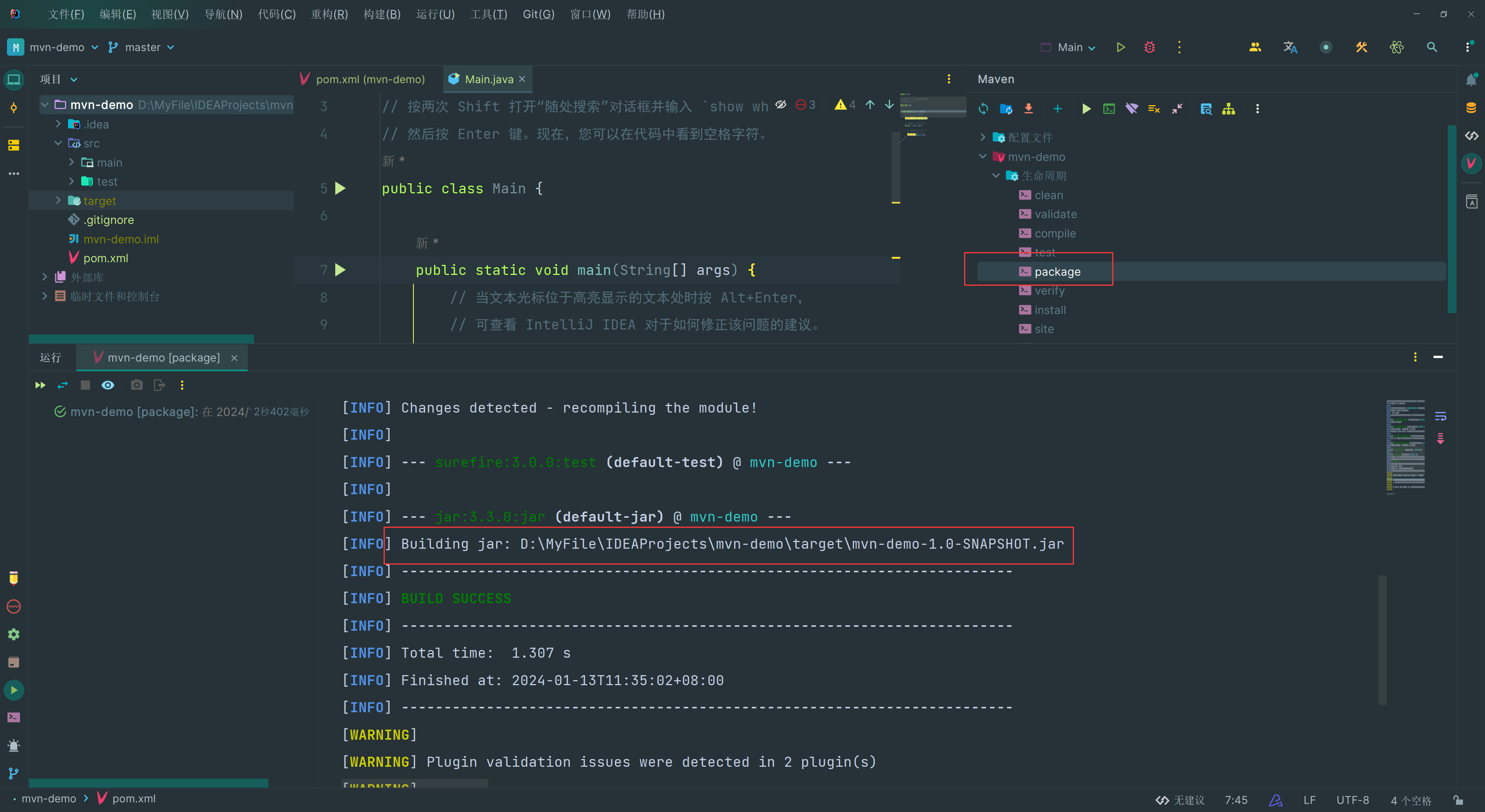The width and height of the screenshot is (1485, 812).
Task: Open Maven analyze dependencies icon
Action: (x=1206, y=109)
